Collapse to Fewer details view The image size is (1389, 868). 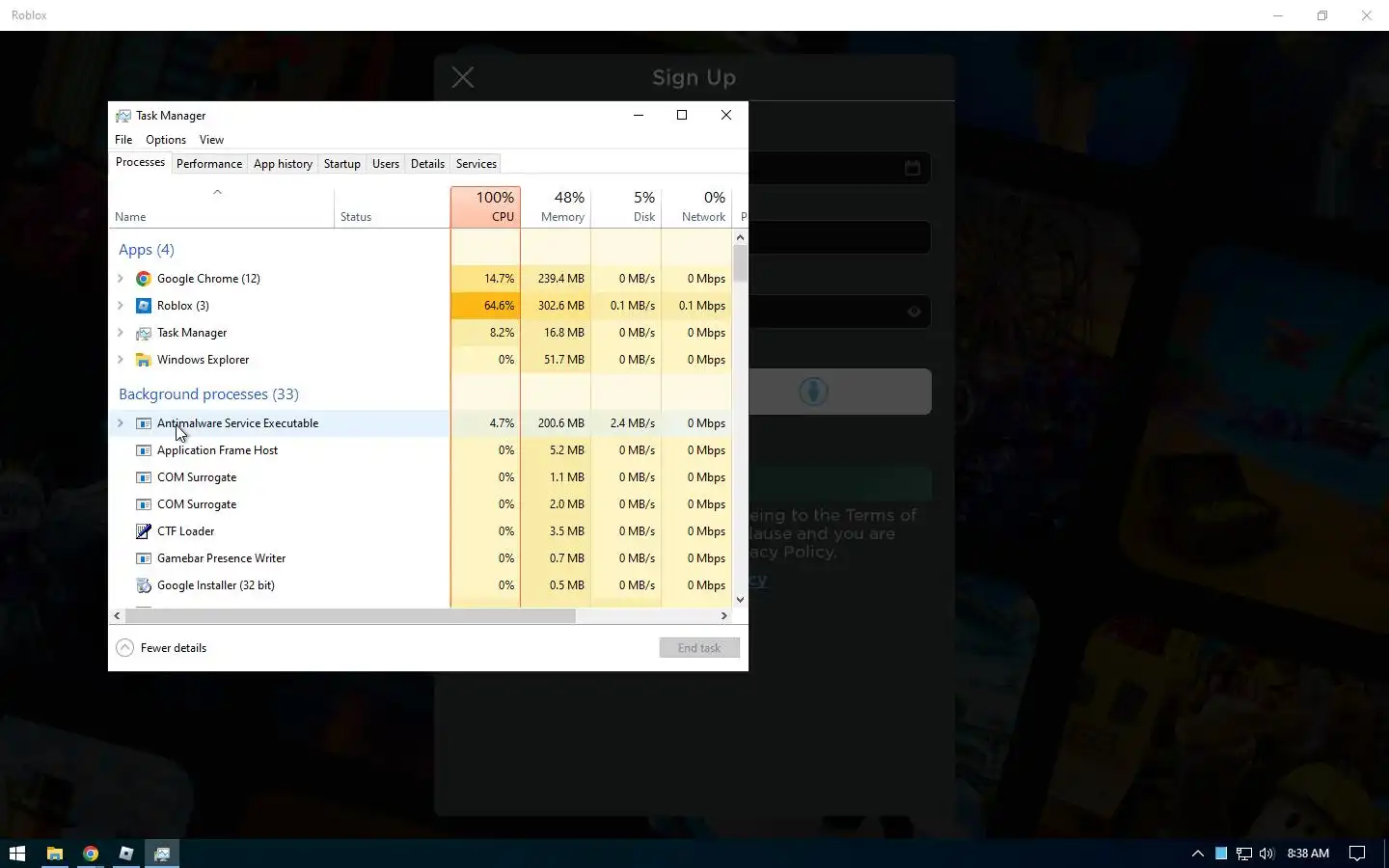pos(161,648)
